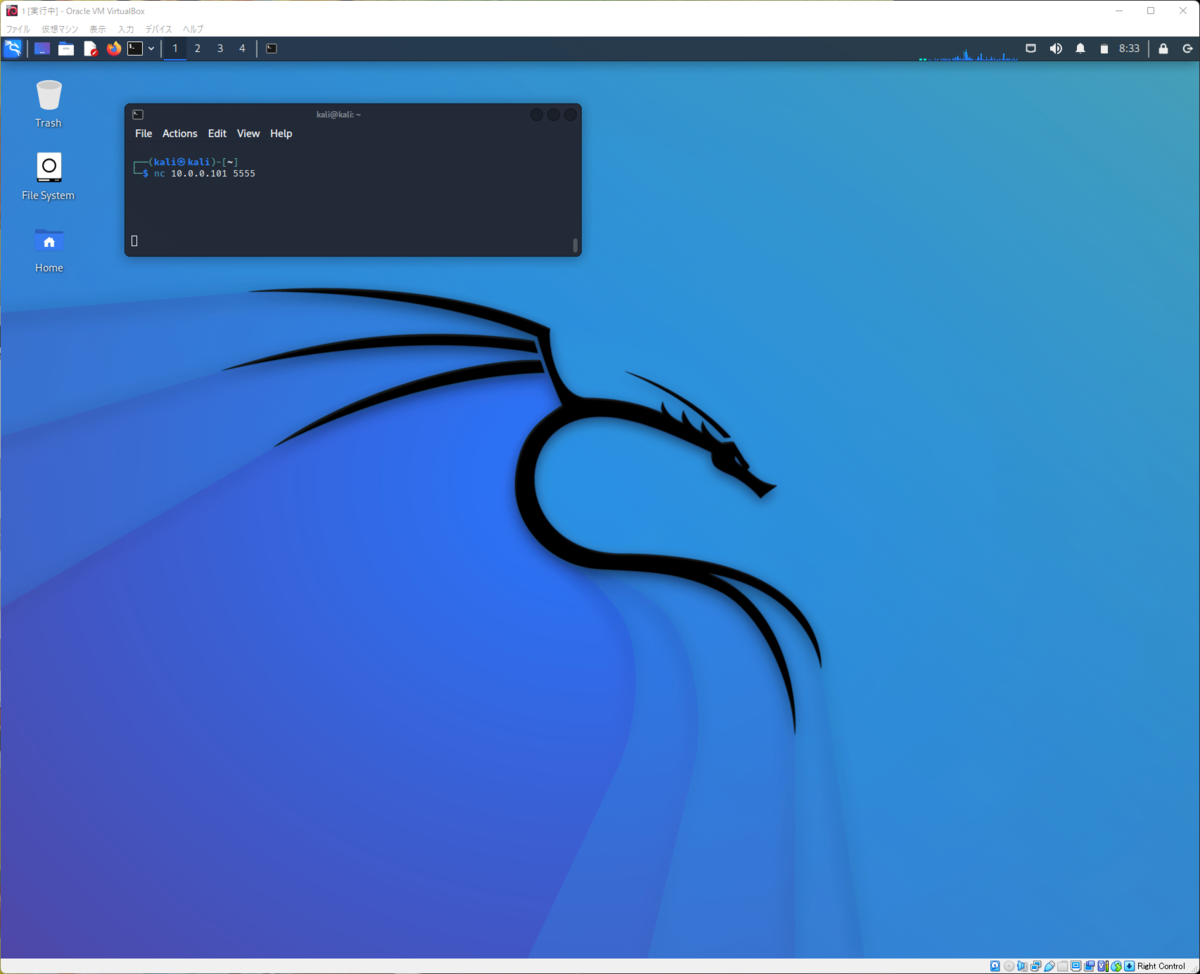Switch to workspace 3
Screen dimensions: 1200x974
click(x=220, y=48)
